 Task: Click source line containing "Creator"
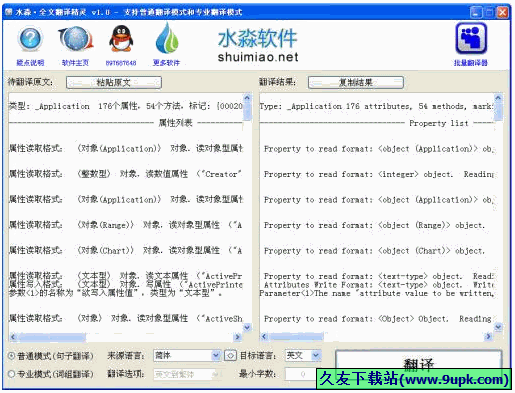coord(125,174)
